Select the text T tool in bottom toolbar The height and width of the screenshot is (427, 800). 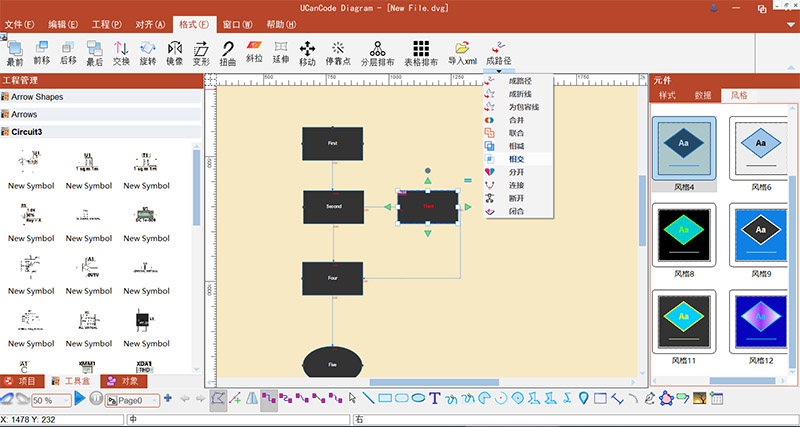435,399
